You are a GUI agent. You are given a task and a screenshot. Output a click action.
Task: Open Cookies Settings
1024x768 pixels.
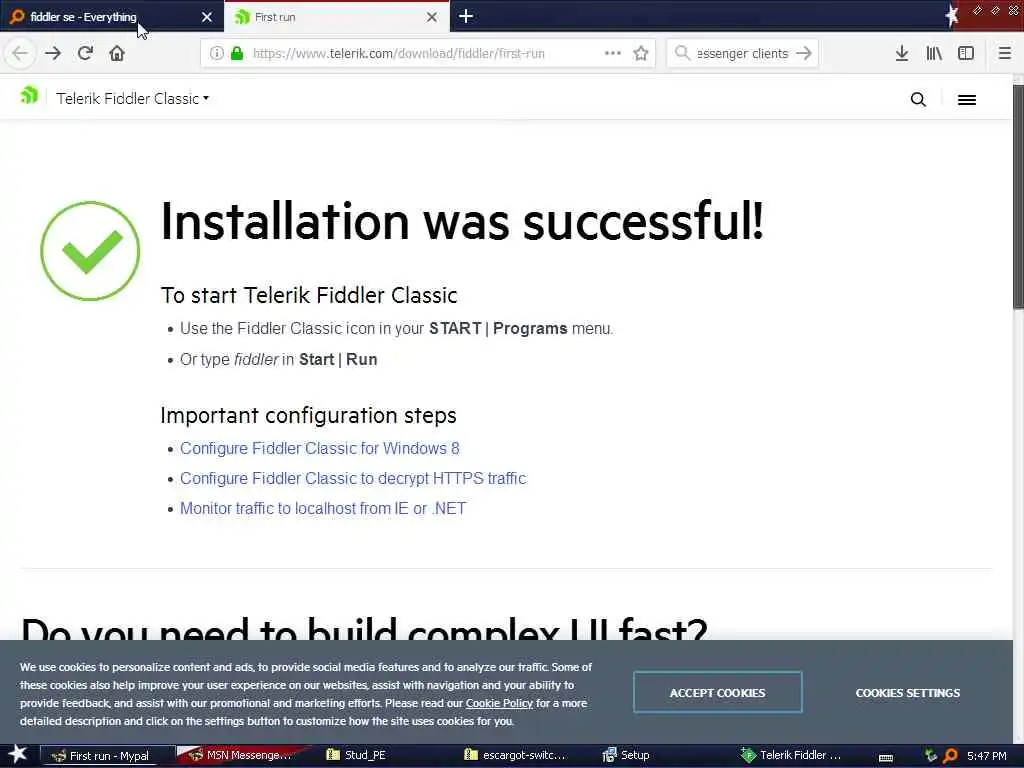[907, 693]
